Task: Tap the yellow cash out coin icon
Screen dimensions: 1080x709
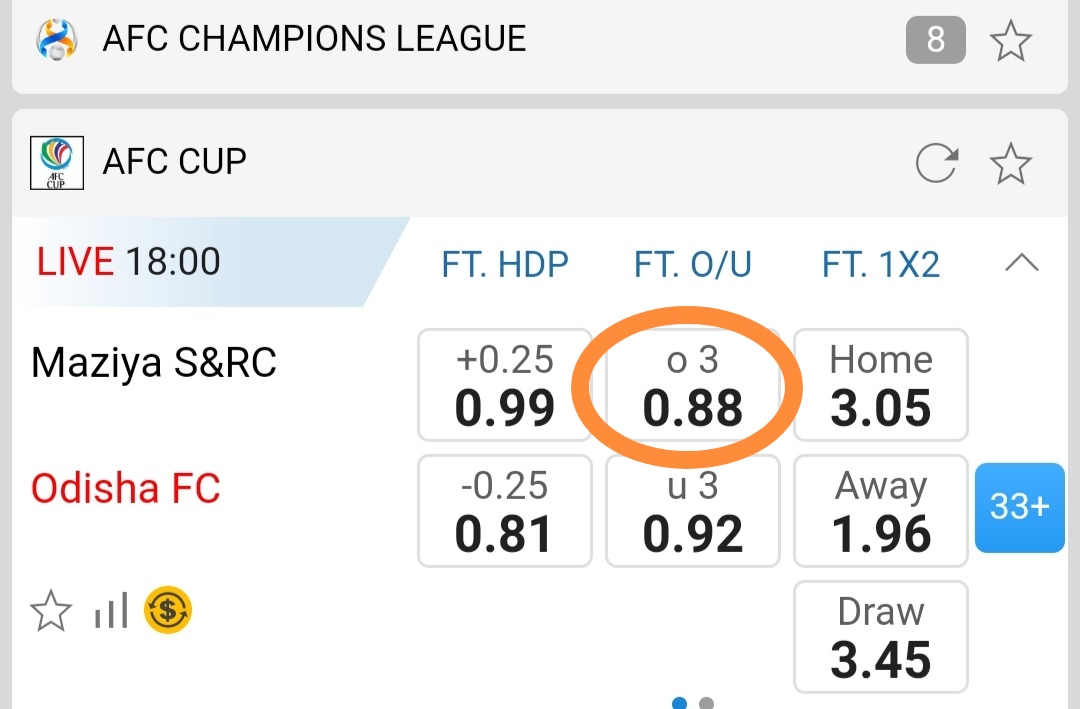Action: [x=168, y=610]
